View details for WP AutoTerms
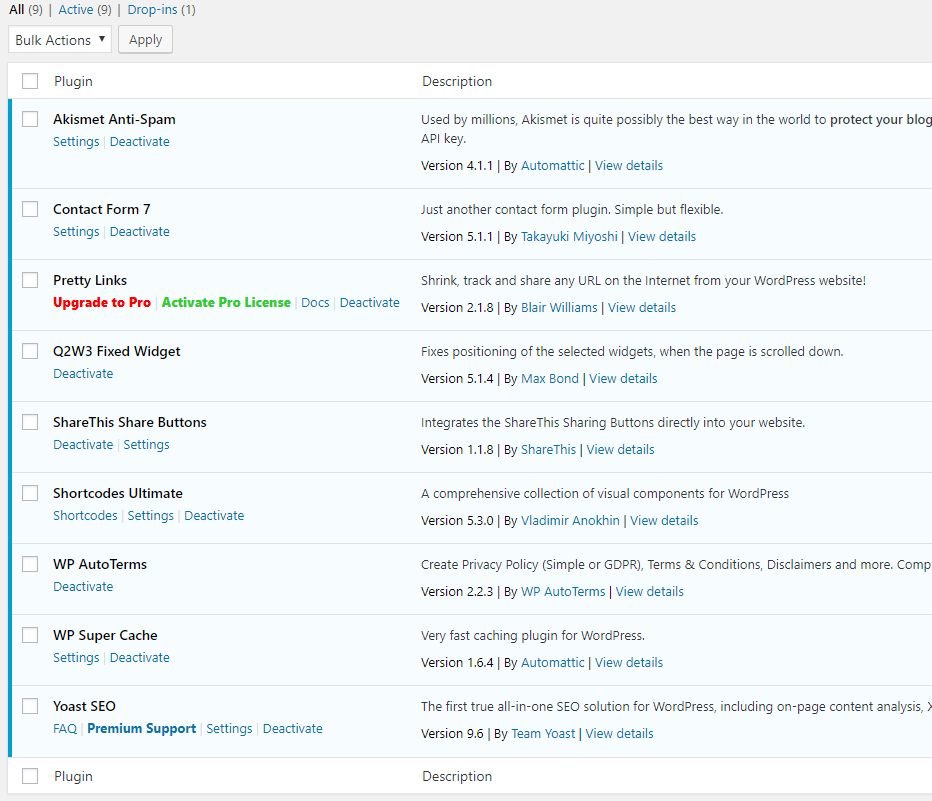 650,592
